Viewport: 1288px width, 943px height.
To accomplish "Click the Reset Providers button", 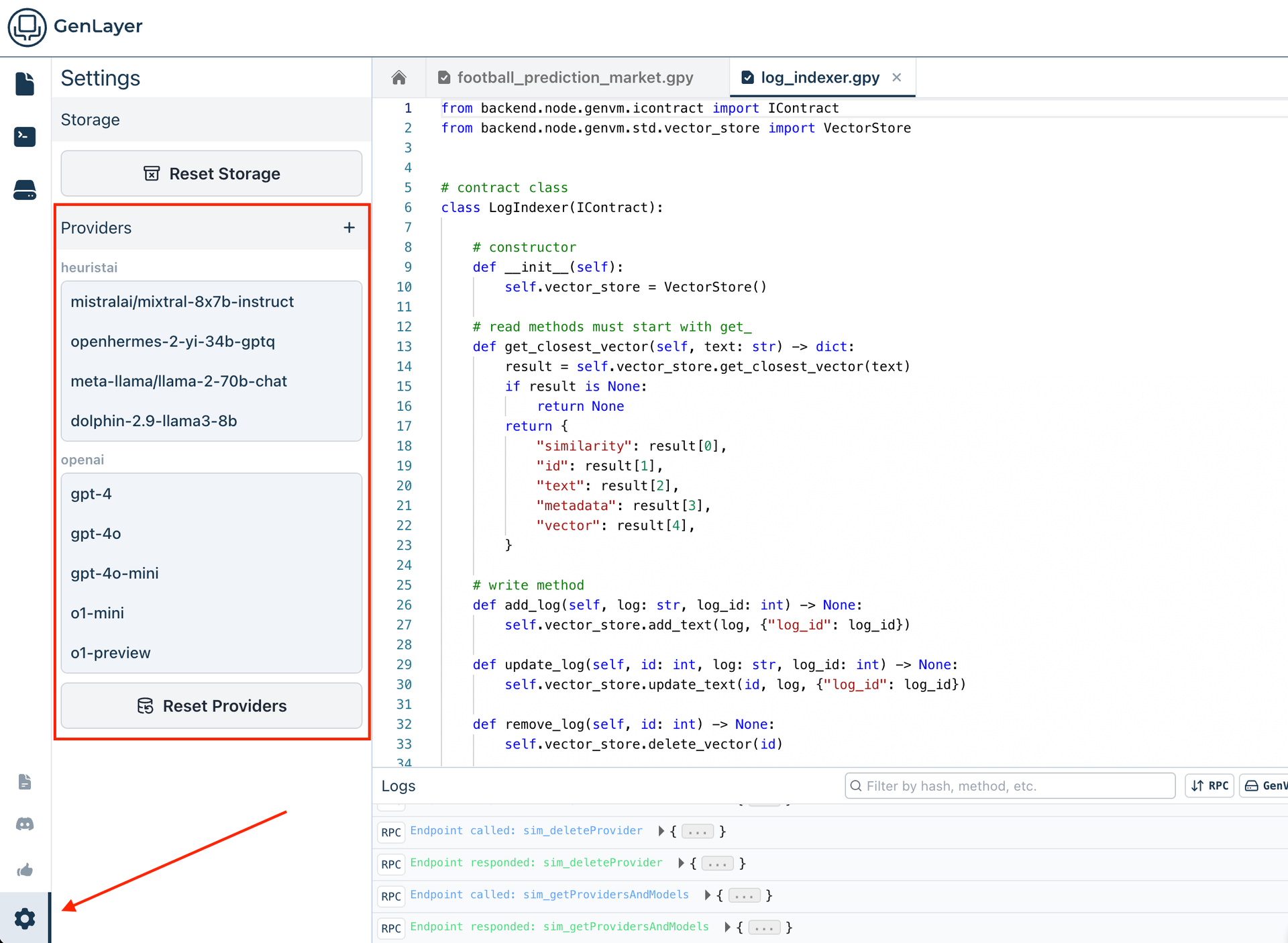I will pos(211,706).
